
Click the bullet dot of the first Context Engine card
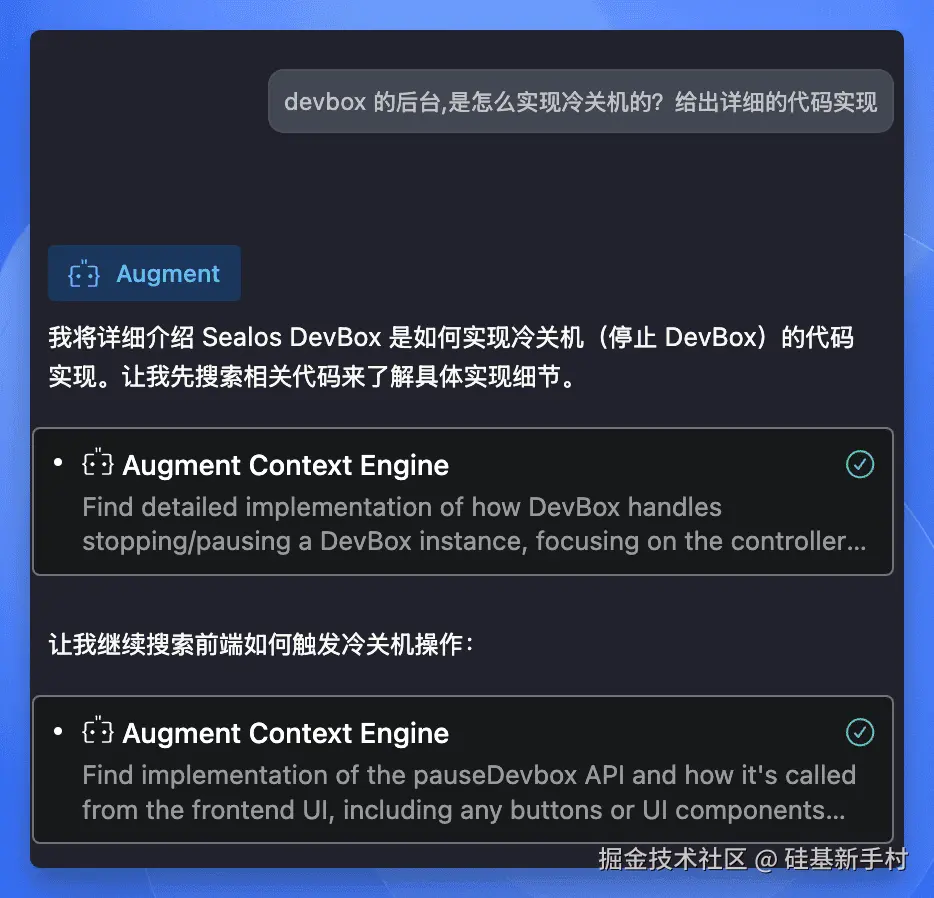coord(58,463)
